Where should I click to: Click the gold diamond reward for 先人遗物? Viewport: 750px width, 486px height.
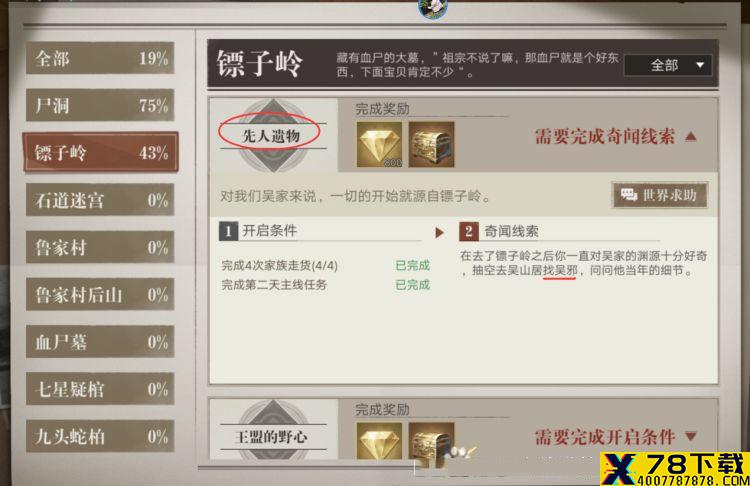point(379,145)
